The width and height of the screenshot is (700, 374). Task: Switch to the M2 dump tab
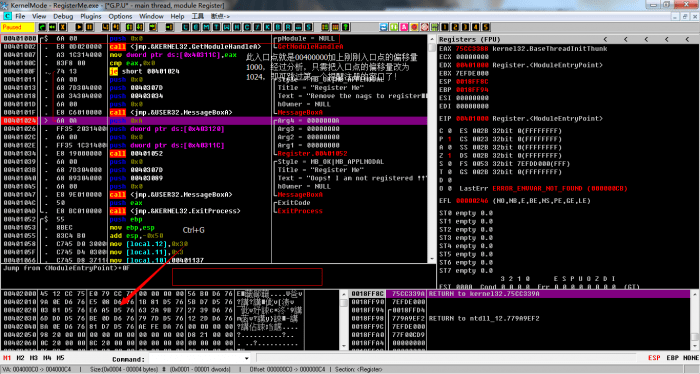(20, 358)
